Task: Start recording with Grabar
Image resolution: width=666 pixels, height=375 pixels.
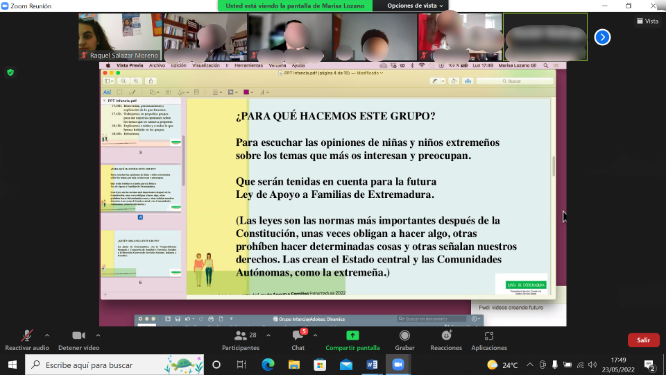Action: tap(404, 340)
